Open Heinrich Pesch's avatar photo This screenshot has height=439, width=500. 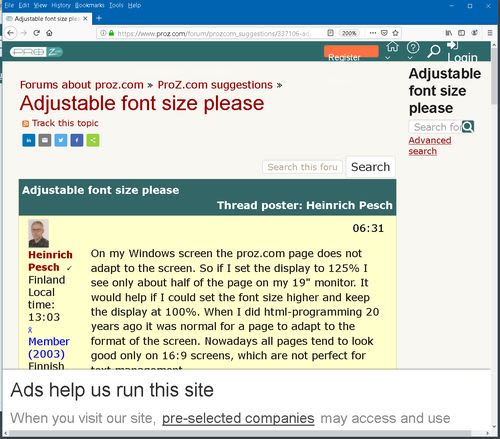38,233
